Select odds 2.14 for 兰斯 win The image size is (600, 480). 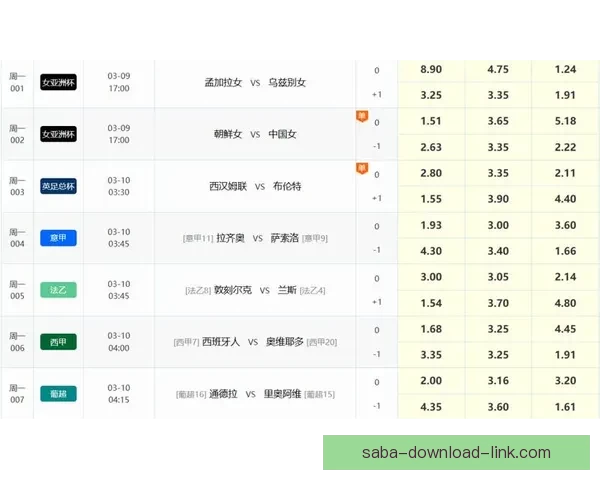coord(565,277)
